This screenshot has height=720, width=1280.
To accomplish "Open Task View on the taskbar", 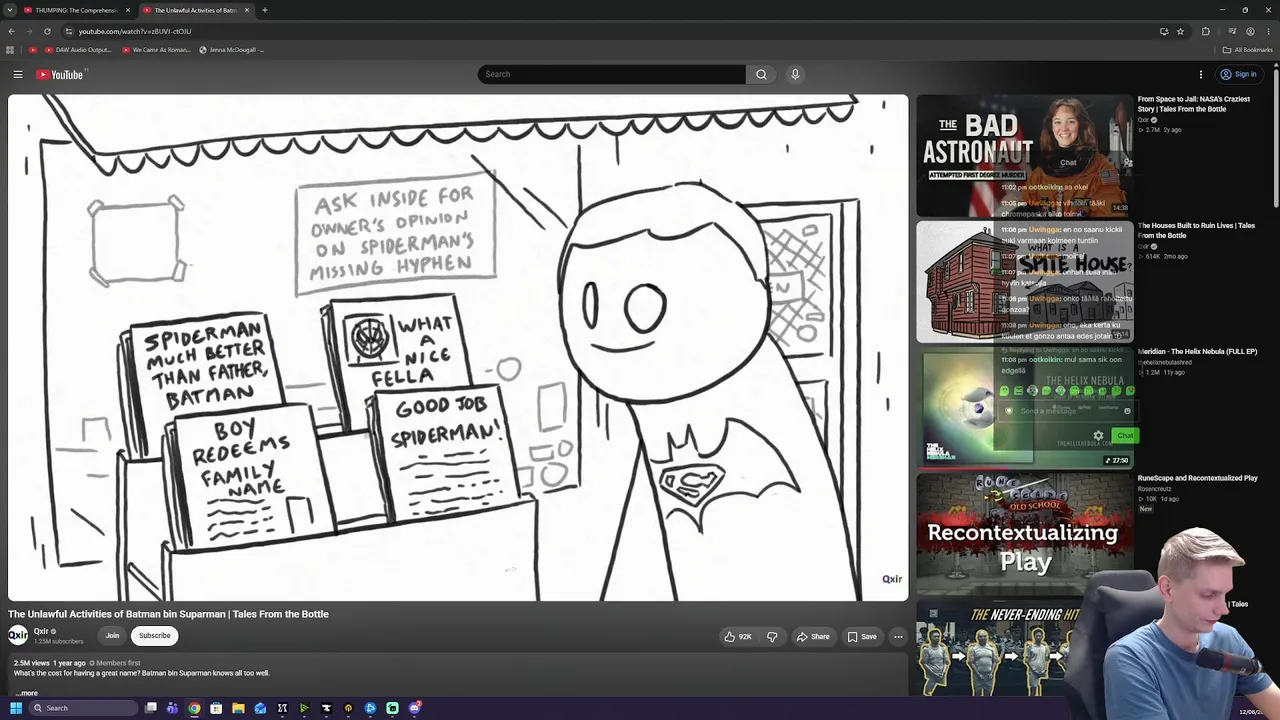I will coord(151,708).
